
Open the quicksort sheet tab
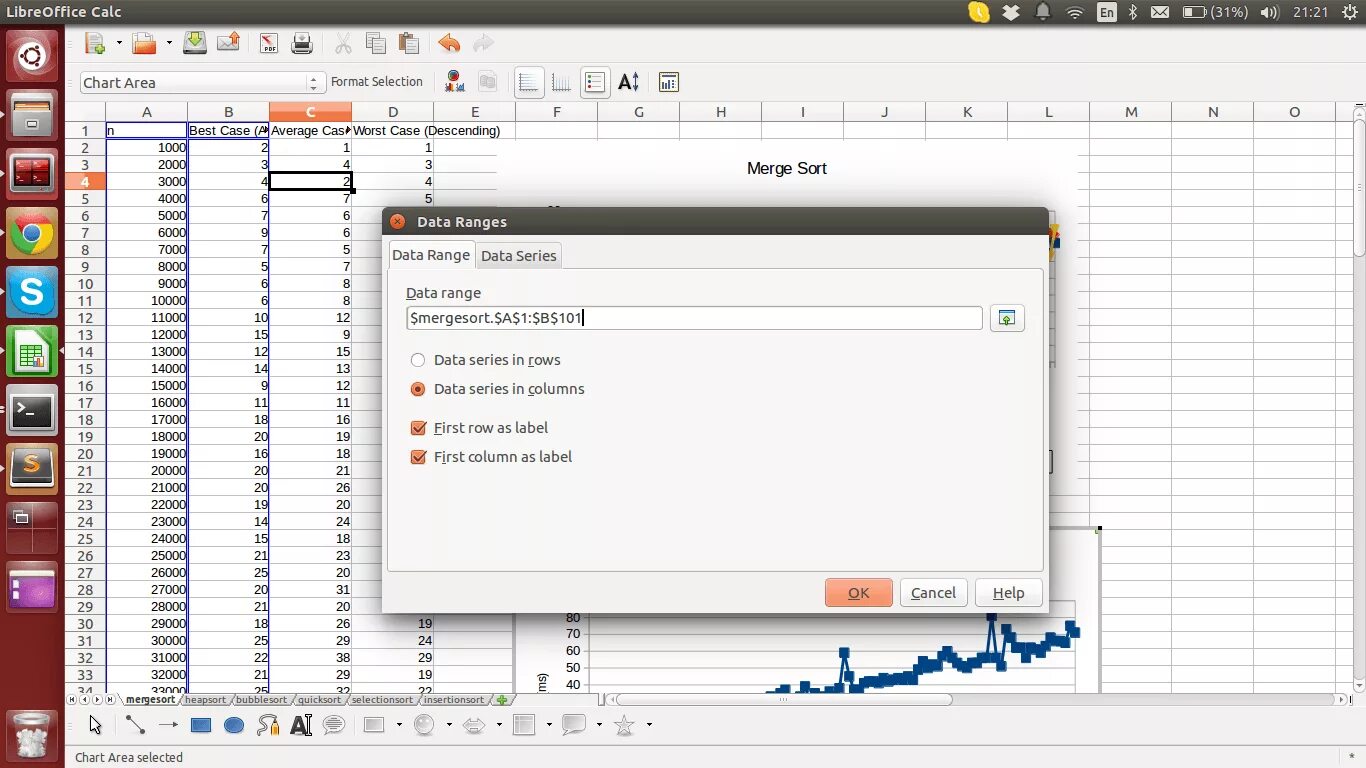[319, 700]
